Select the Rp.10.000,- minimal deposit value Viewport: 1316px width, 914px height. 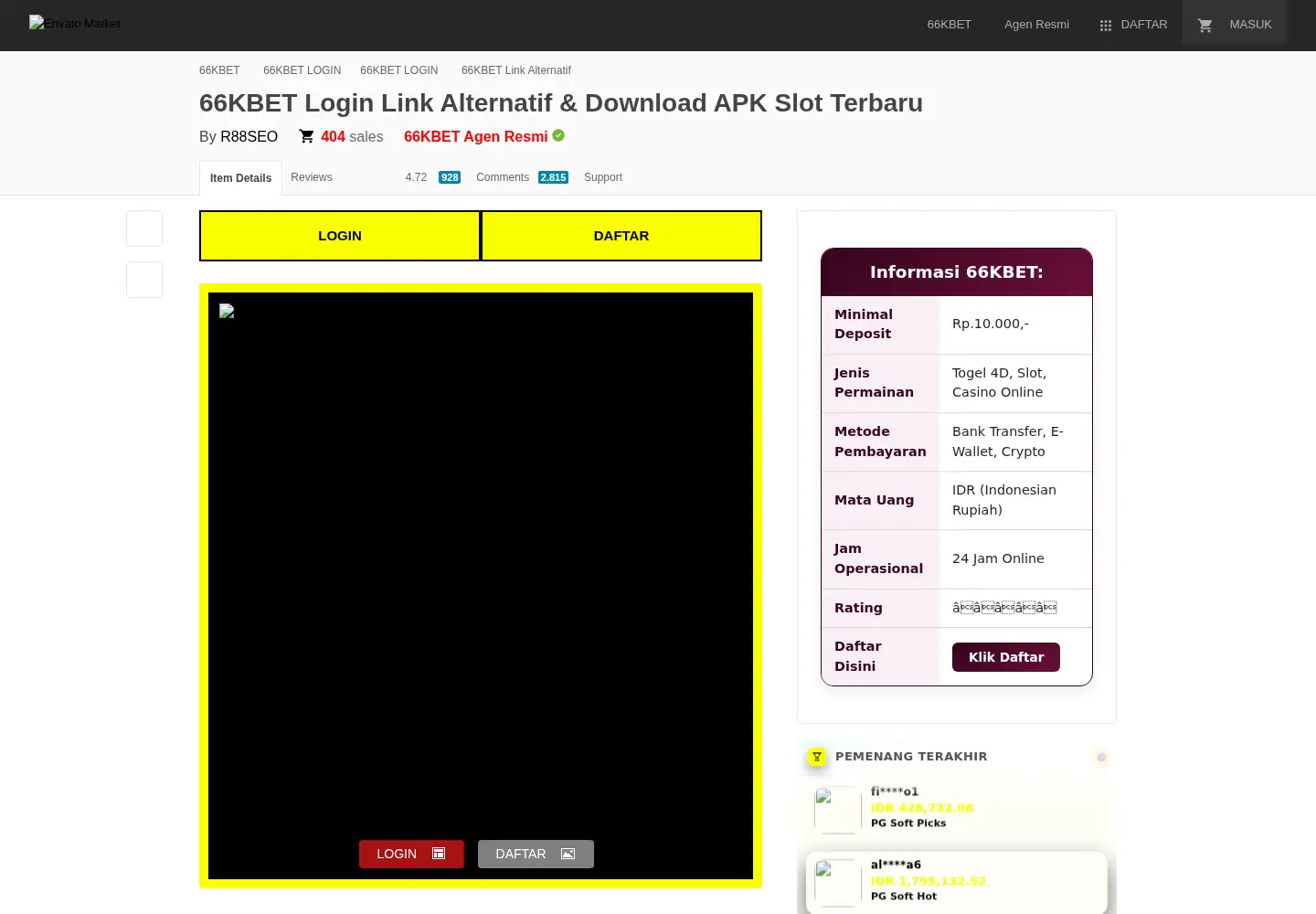[991, 324]
